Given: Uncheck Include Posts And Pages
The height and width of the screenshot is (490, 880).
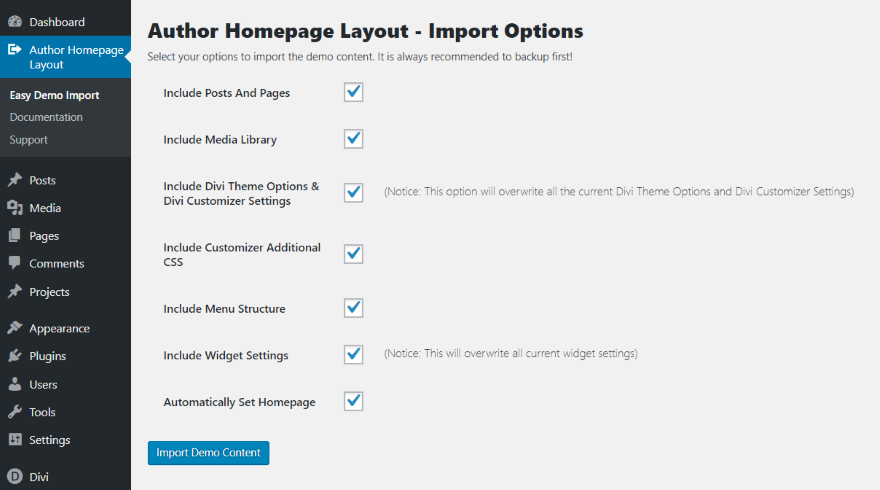Looking at the screenshot, I should 353,92.
